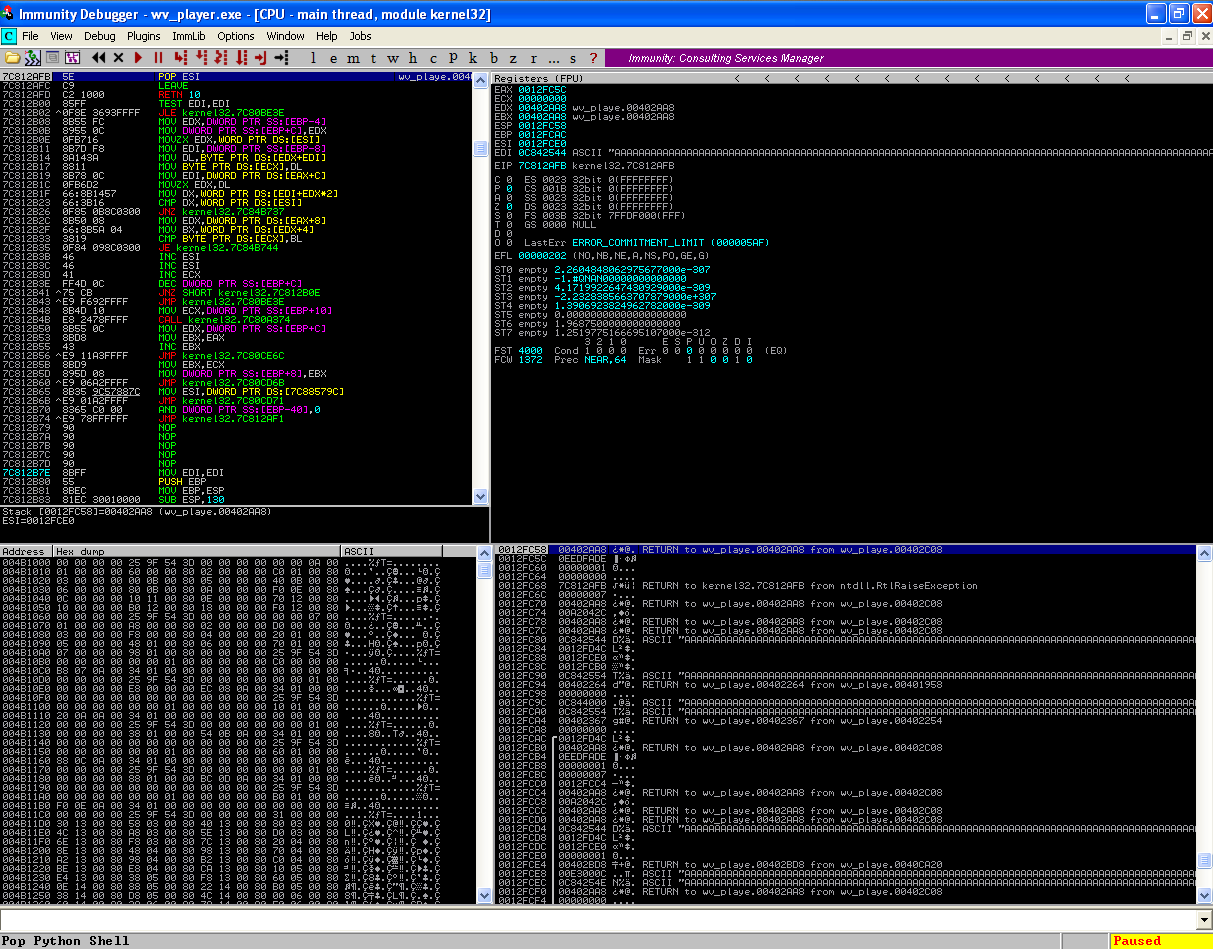The width and height of the screenshot is (1213, 949).
Task: Show patches with 'P' button
Action: [453, 58]
